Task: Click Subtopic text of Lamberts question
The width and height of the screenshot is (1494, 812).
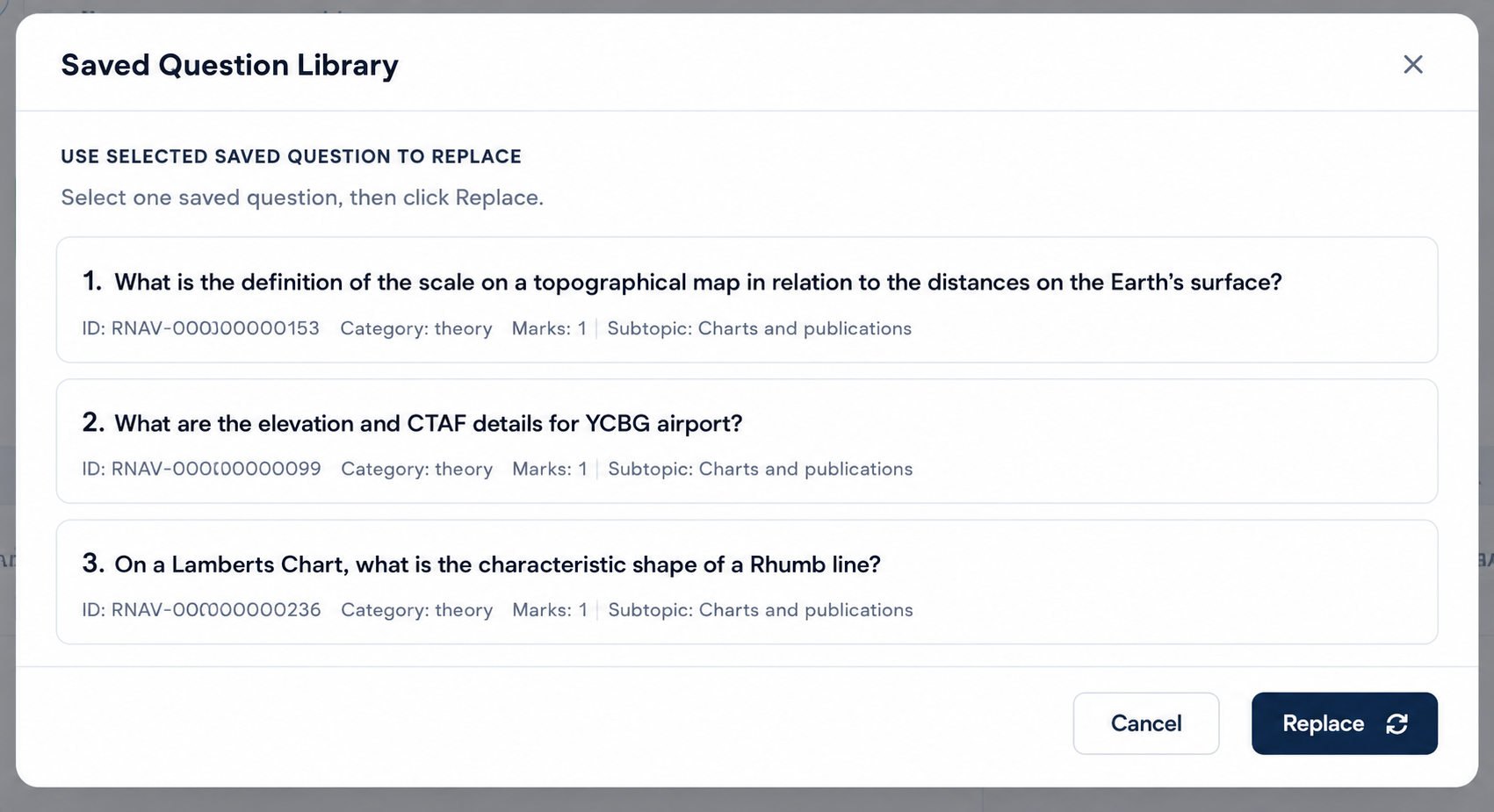Action: pos(760,610)
